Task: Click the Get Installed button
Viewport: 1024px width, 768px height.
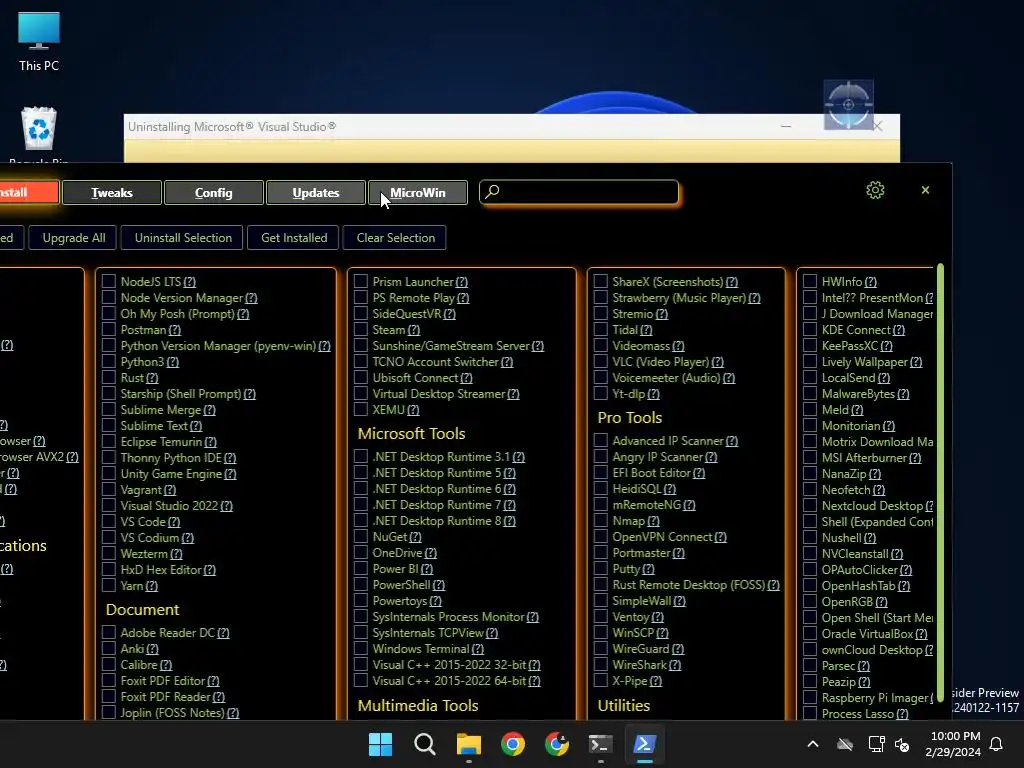Action: point(294,238)
